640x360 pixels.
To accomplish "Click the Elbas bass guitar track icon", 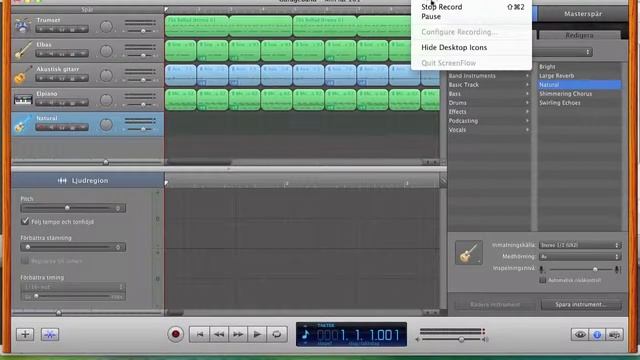I will point(22,51).
